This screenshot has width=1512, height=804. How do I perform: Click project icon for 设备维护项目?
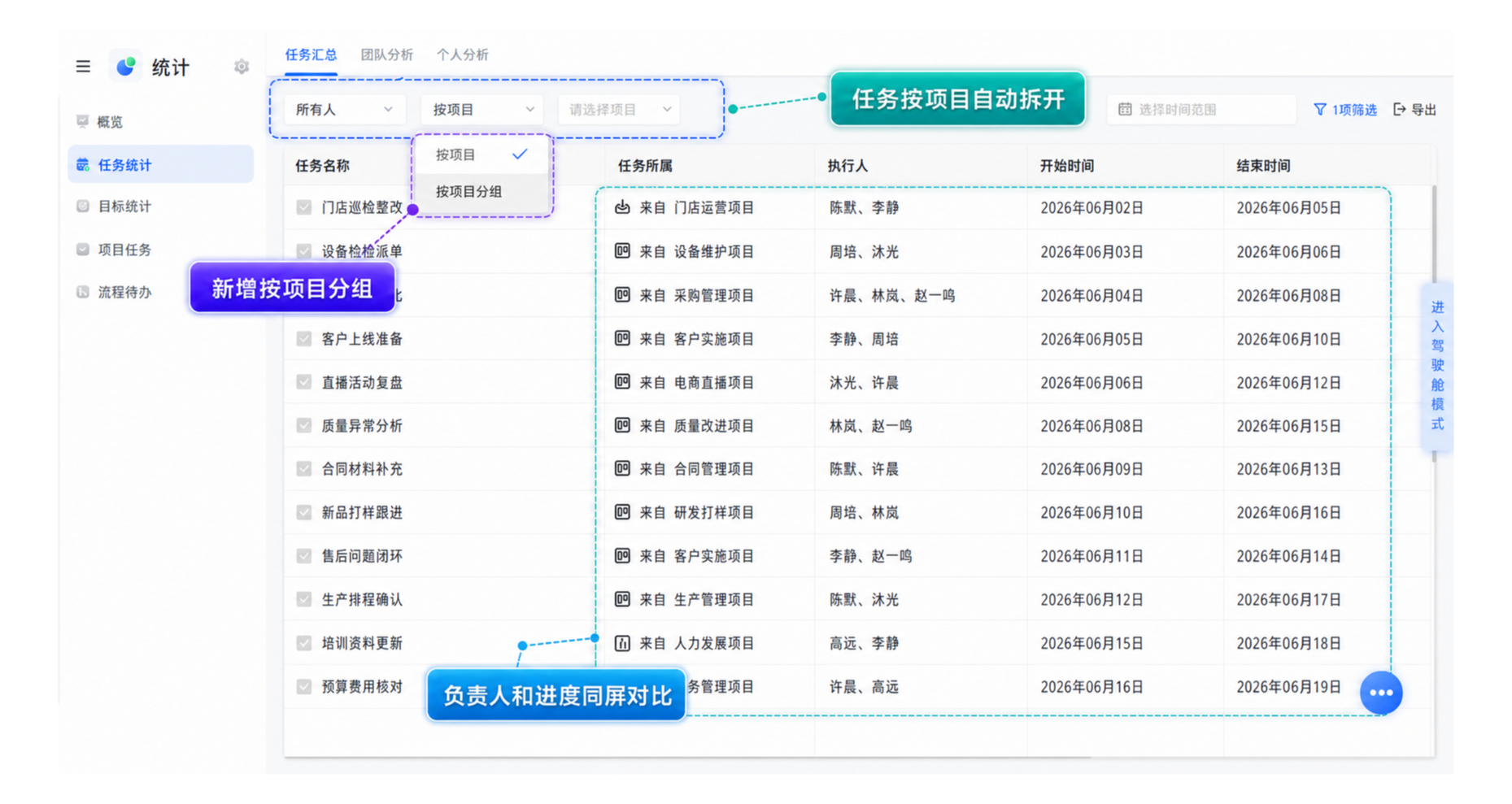(622, 251)
